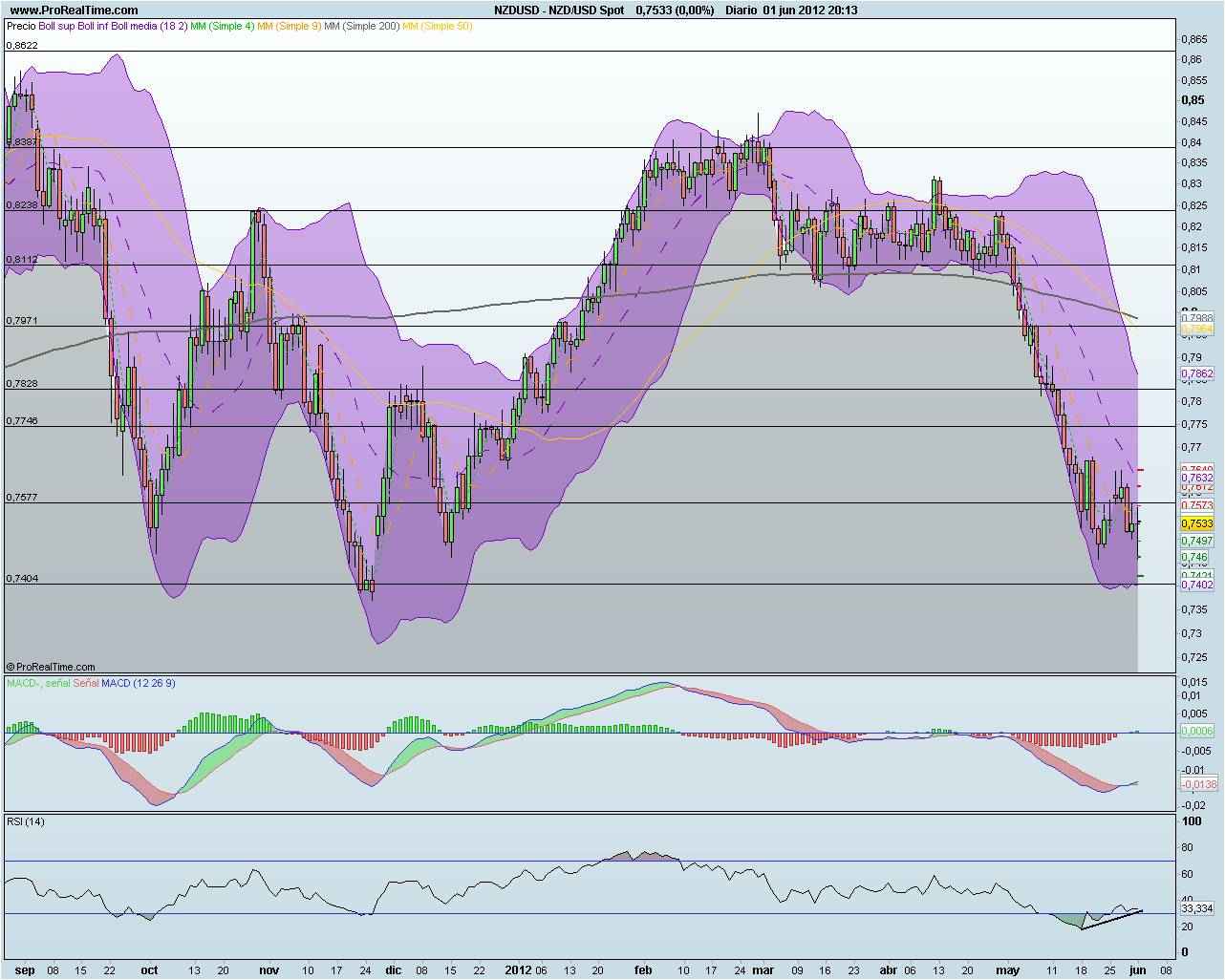Toggle the señal label in the MACD panel
Screen dimensions: 1225x980
click(x=55, y=683)
